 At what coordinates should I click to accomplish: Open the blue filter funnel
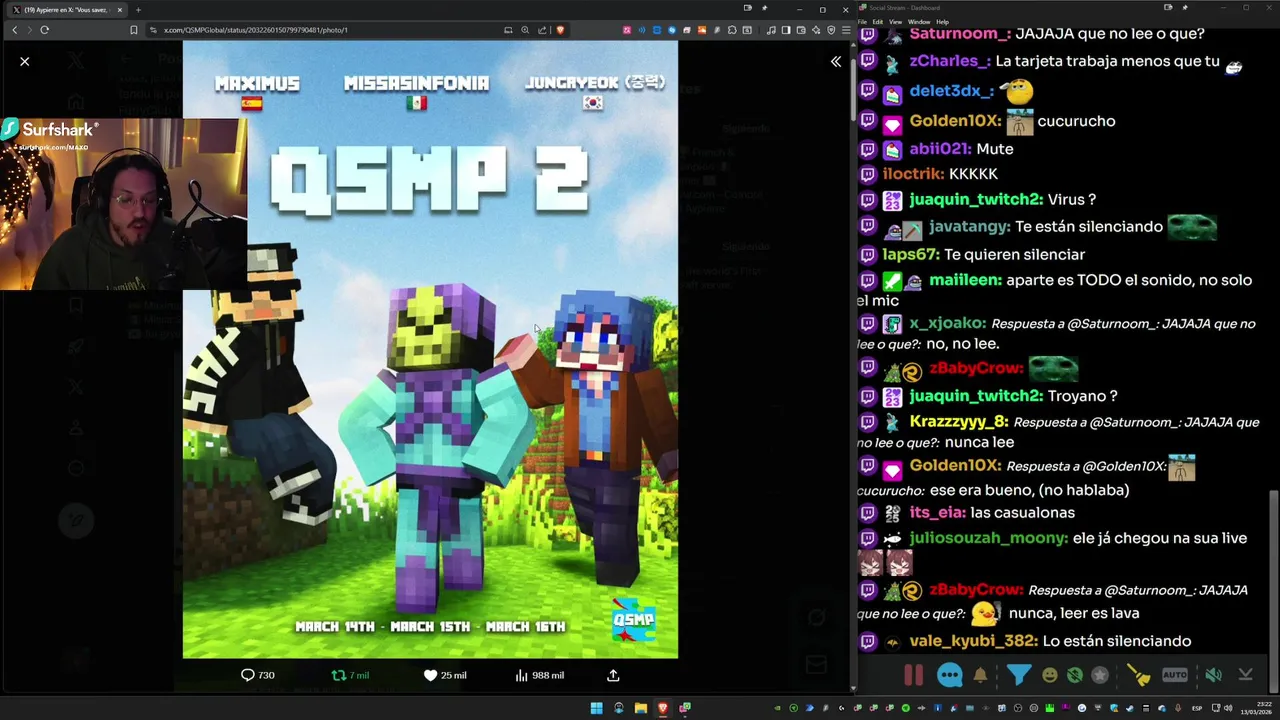pos(1018,675)
